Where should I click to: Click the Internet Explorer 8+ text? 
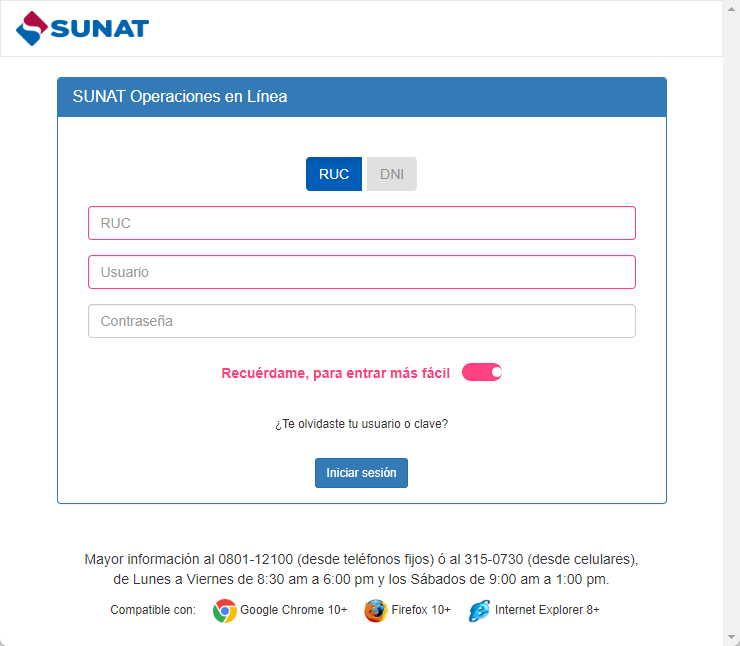click(x=547, y=610)
